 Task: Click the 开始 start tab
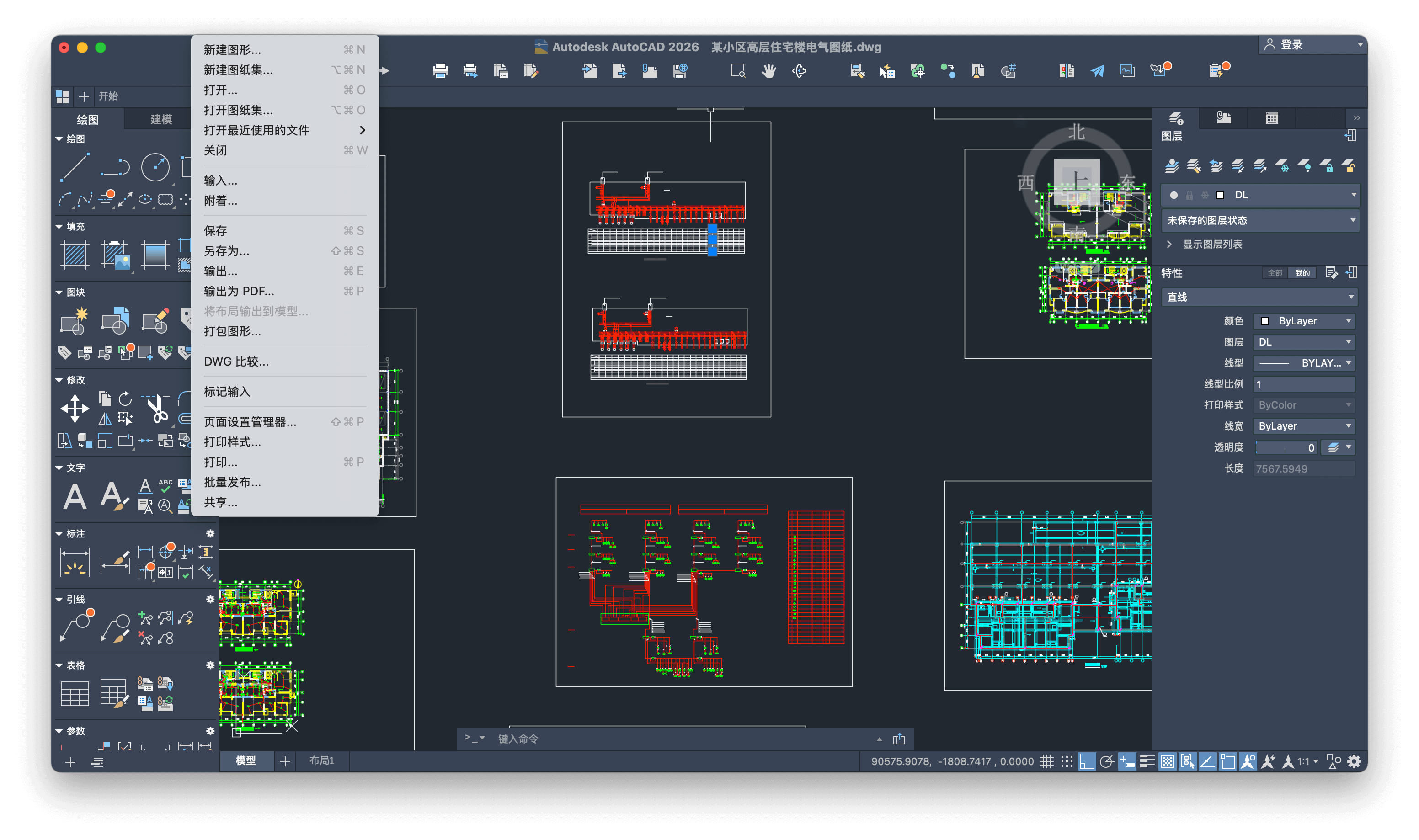[x=108, y=96]
